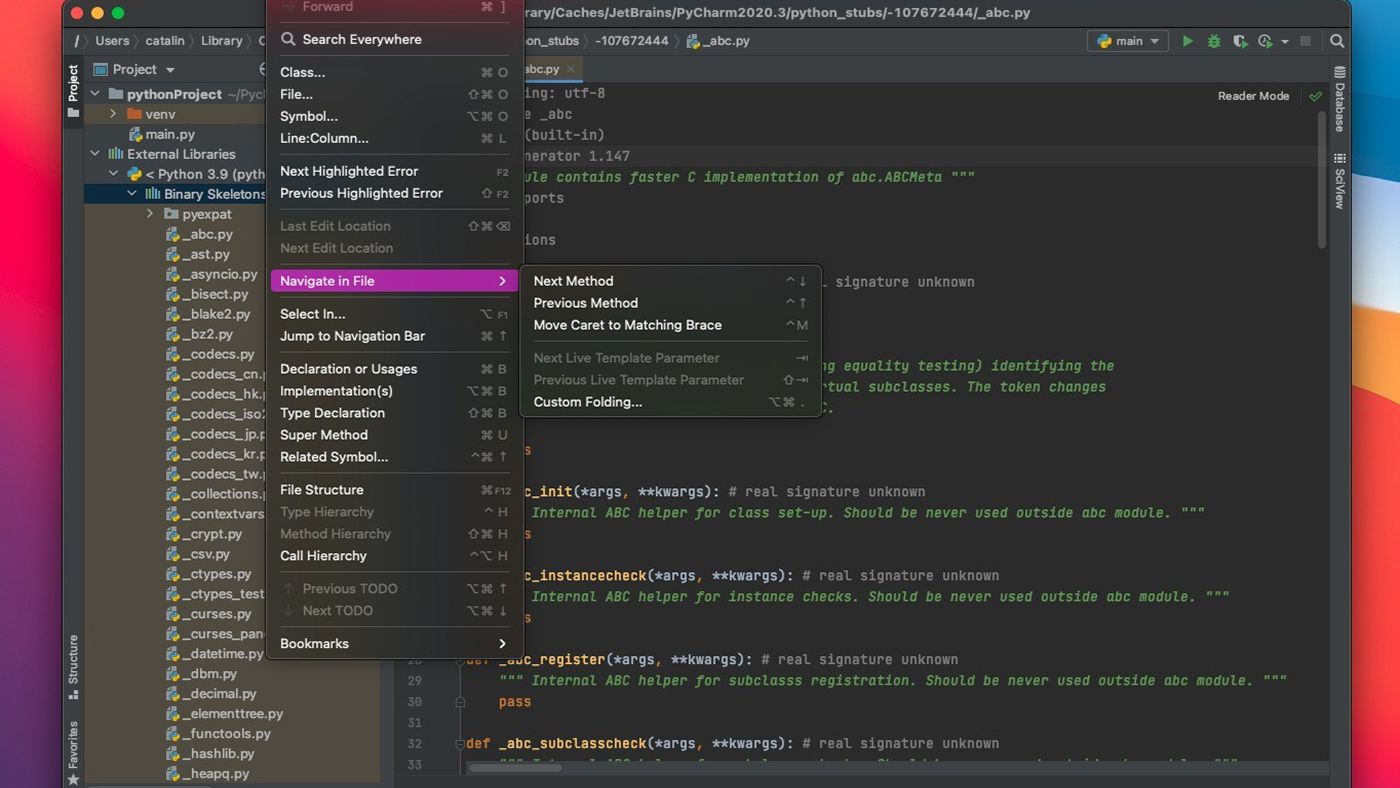Image resolution: width=1400 pixels, height=788 pixels.
Task: Open Search Everywhere magnifier in toolbar
Action: 1337,41
